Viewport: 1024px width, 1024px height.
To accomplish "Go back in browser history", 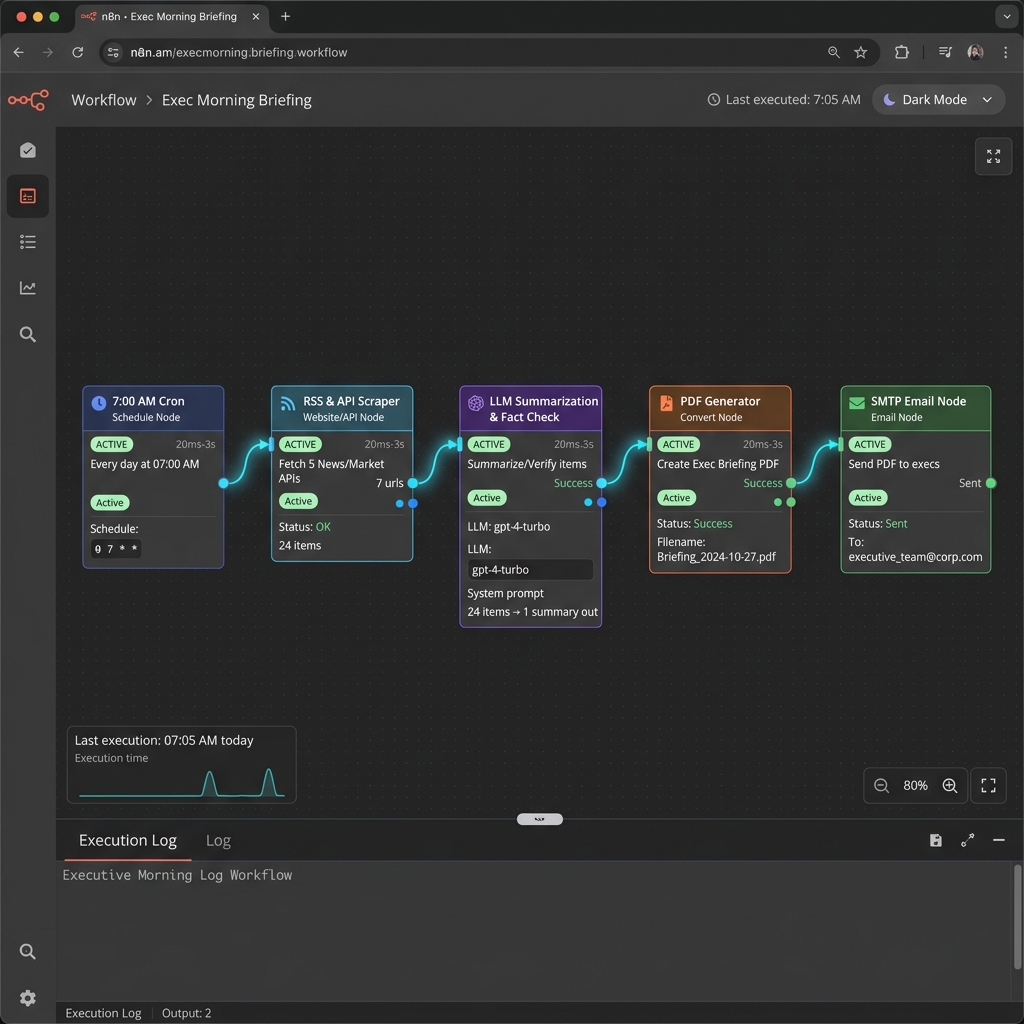I will pos(18,52).
